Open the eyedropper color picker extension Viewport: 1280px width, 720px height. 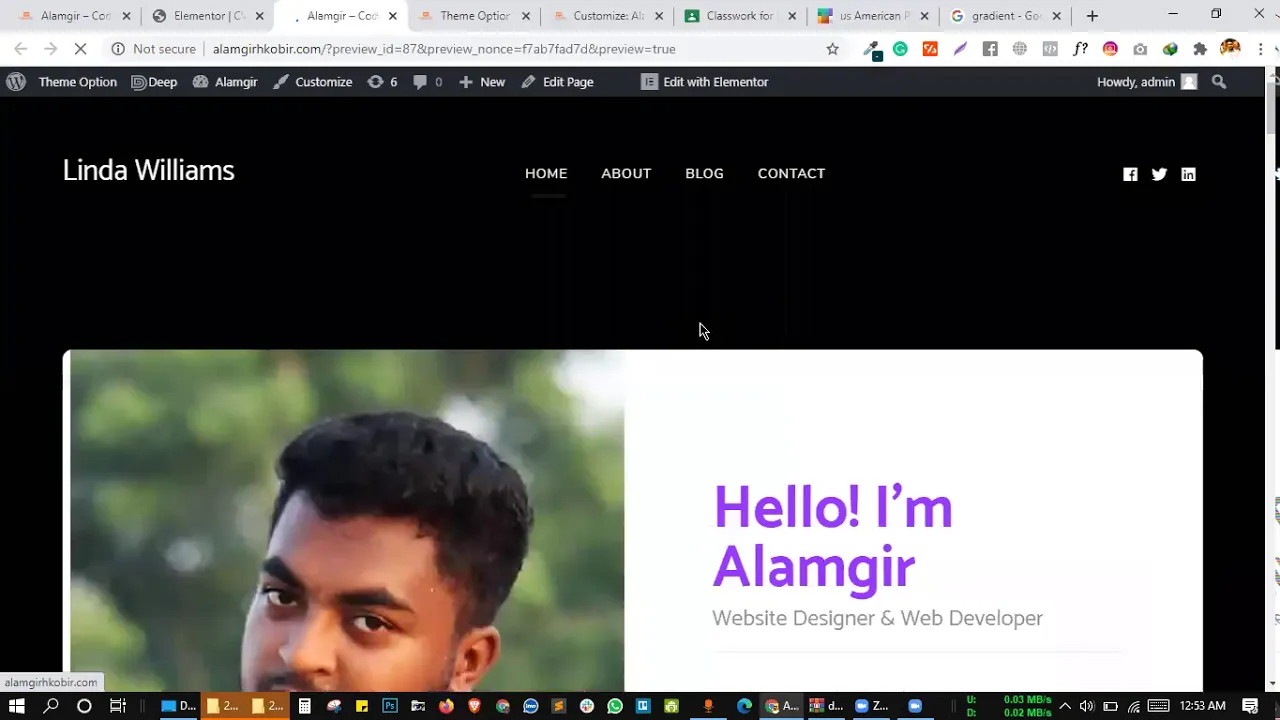coord(872,49)
